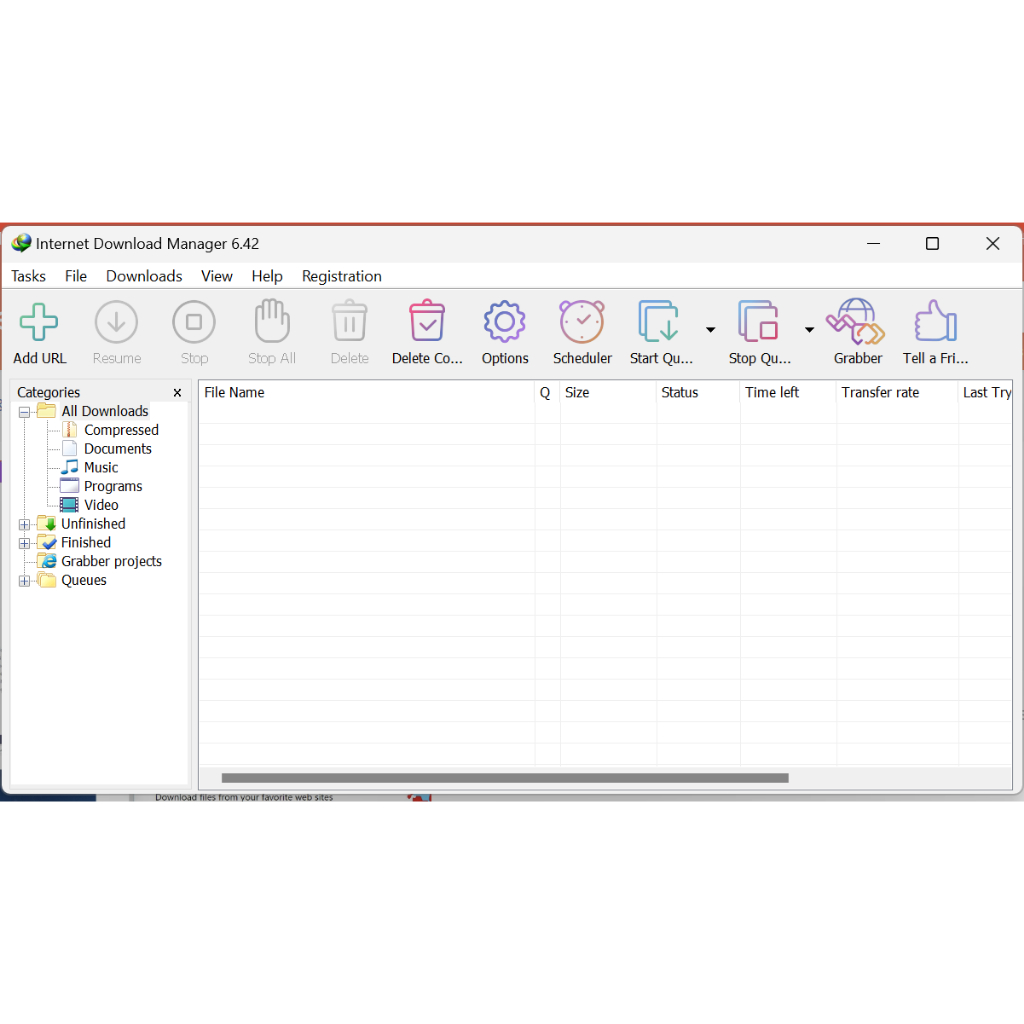
Task: Collapse the All Downloads tree node
Action: (25, 412)
